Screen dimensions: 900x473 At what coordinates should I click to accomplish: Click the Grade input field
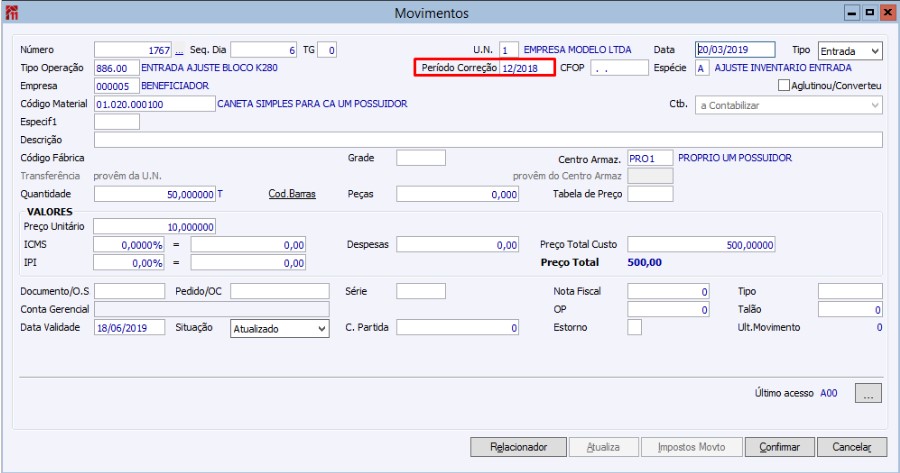point(421,158)
